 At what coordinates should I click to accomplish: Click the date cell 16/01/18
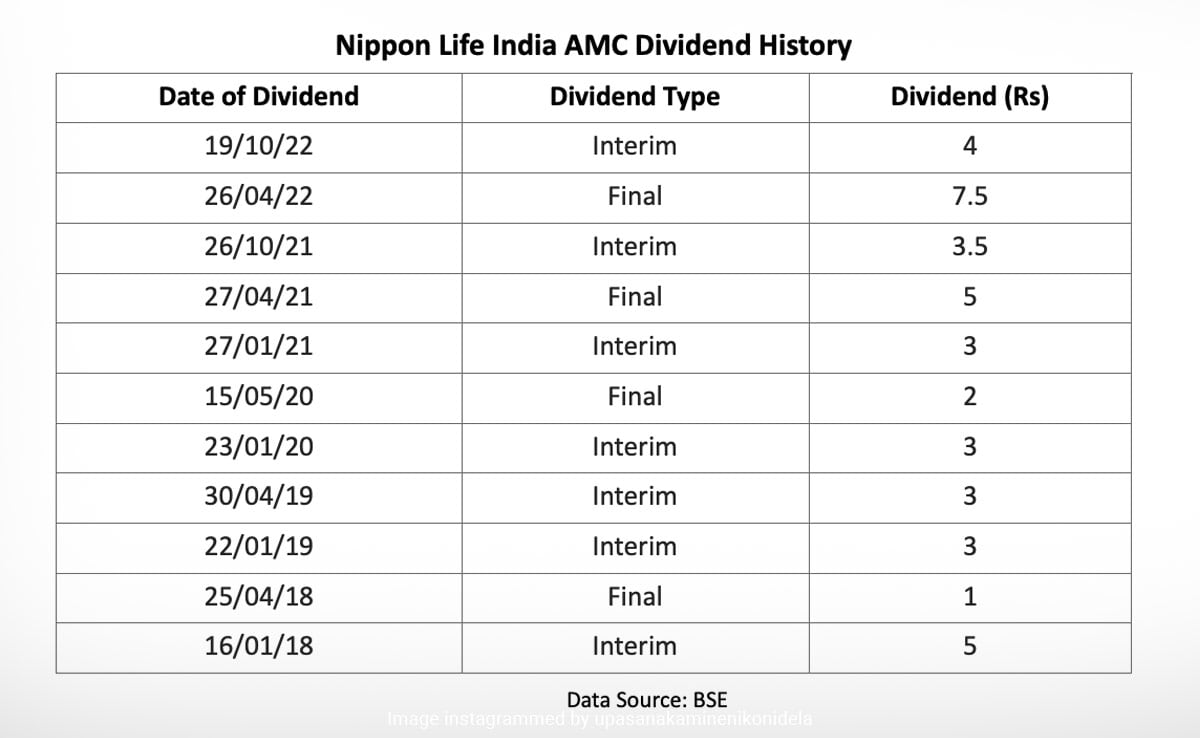pos(258,646)
